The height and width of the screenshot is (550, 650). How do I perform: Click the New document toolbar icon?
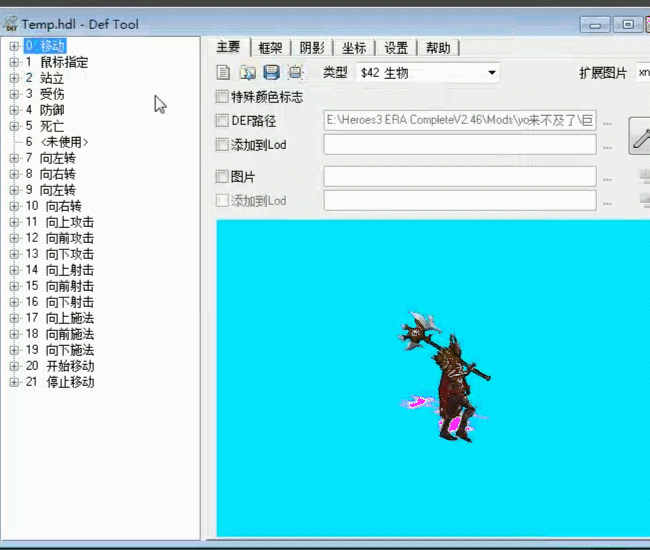[223, 73]
